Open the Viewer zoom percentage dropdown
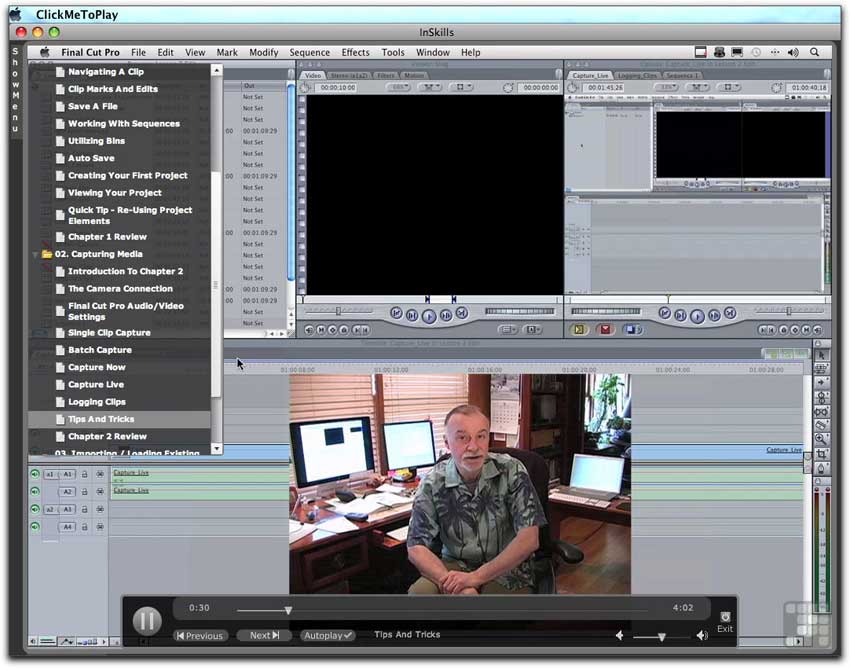The height and width of the screenshot is (668, 850). [399, 87]
